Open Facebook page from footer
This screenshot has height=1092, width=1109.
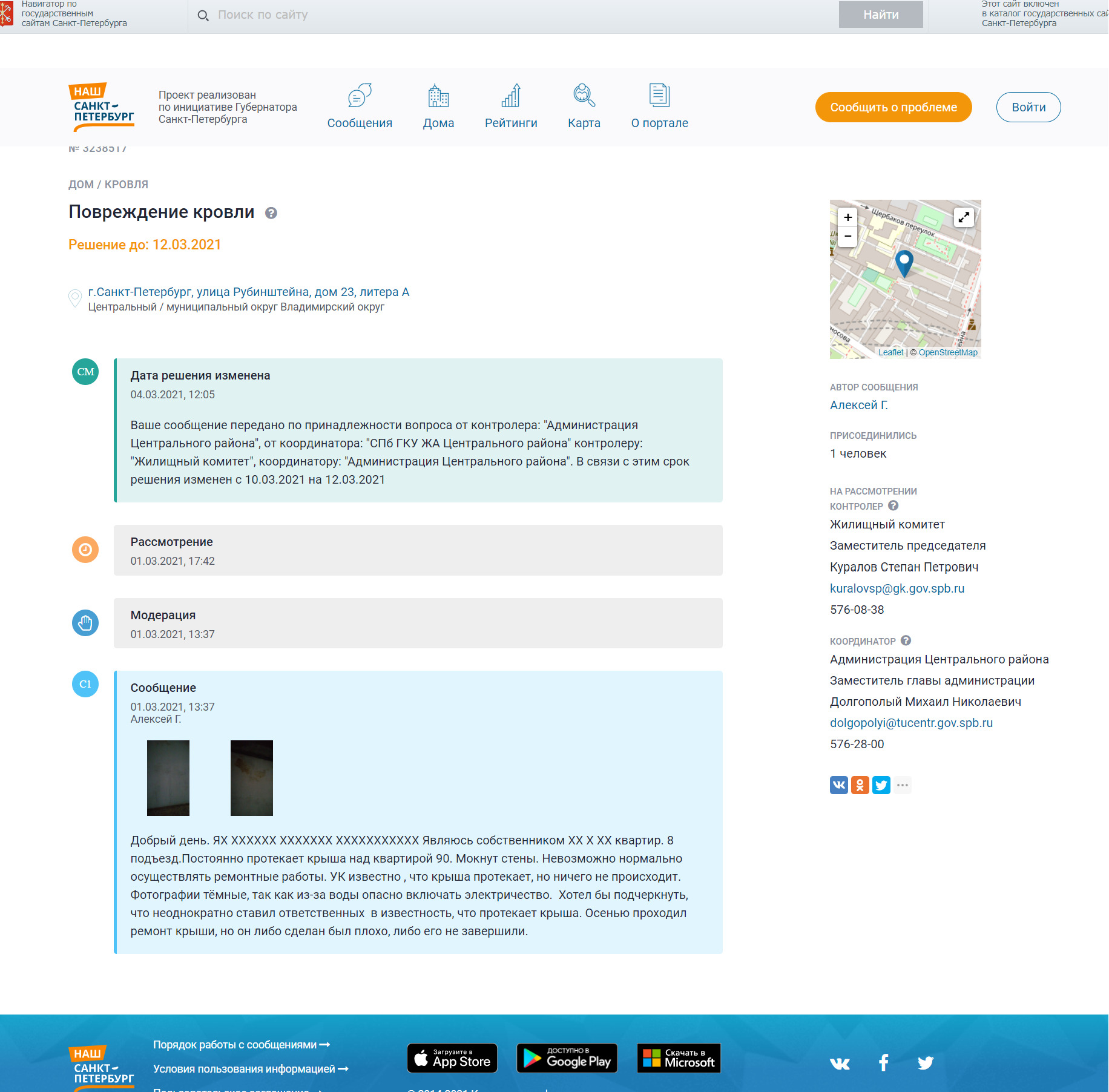(x=884, y=1062)
